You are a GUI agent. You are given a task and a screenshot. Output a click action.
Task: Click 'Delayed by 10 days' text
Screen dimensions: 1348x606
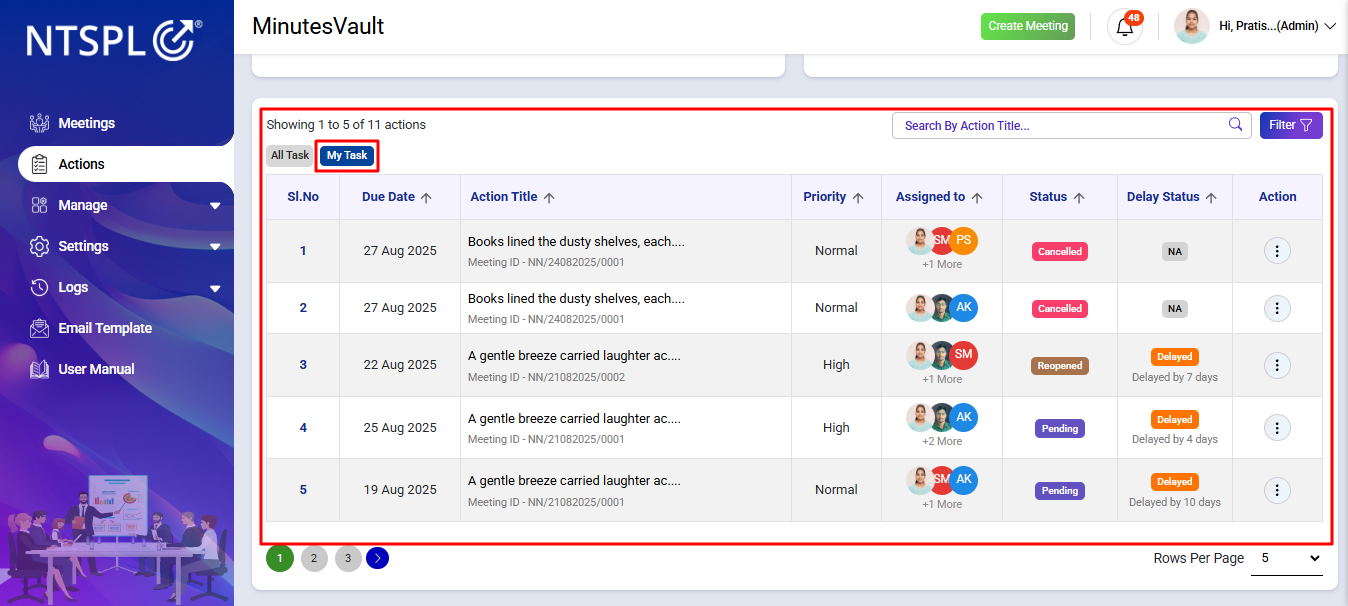(1175, 502)
